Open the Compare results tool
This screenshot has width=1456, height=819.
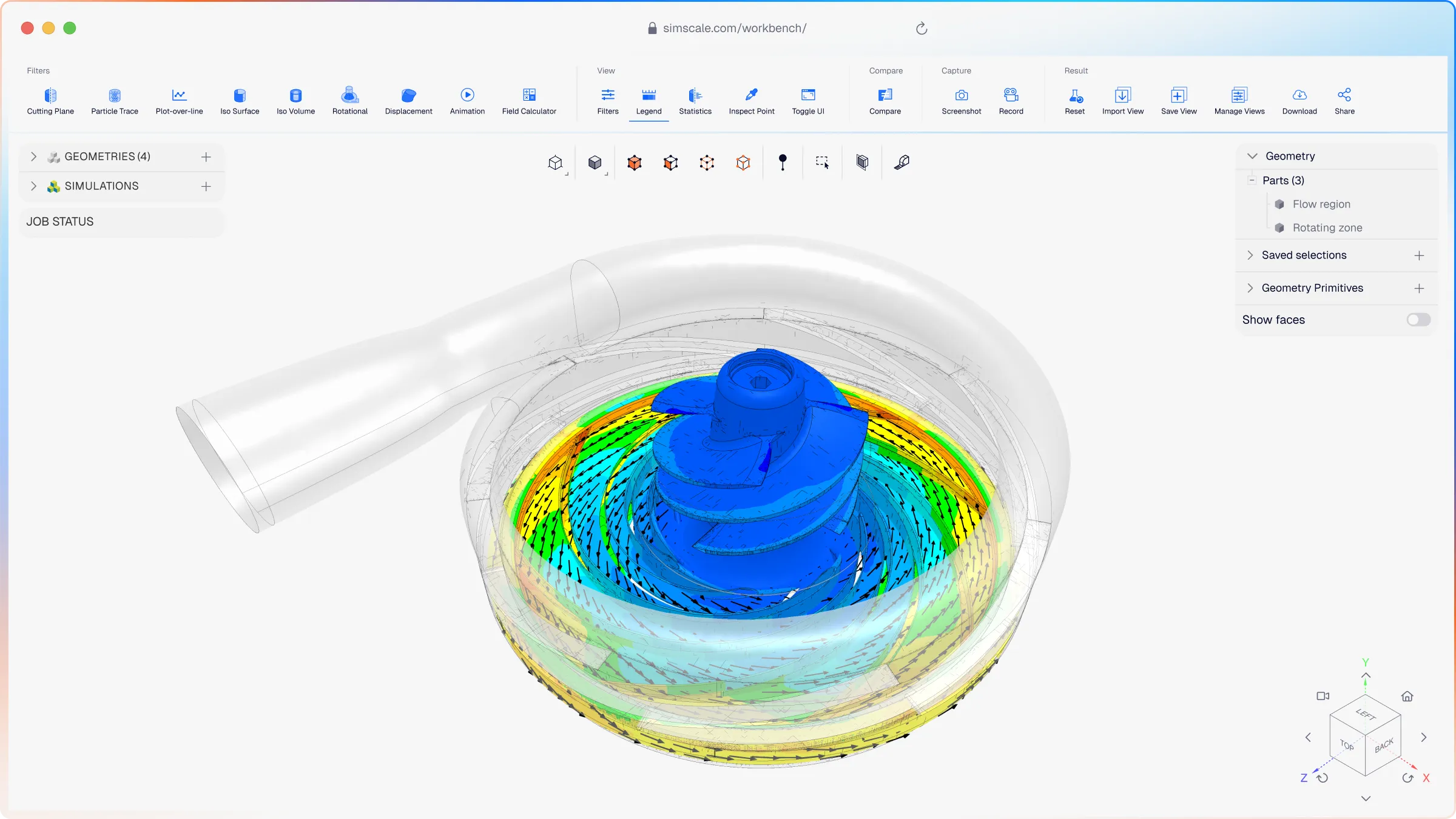[x=885, y=101]
